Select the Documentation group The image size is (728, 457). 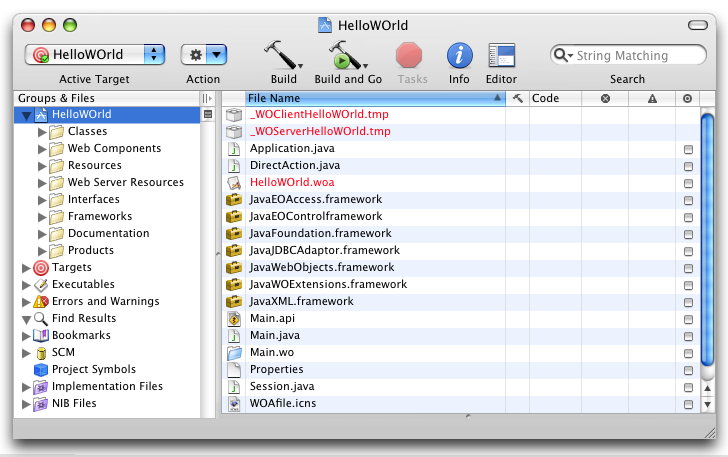point(109,233)
